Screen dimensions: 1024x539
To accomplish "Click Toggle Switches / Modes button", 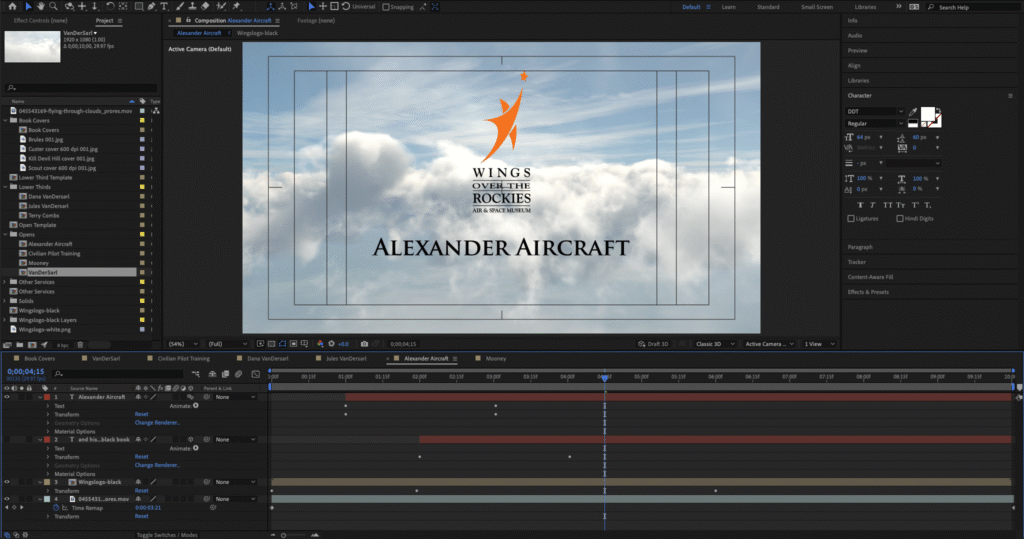I will coord(167,535).
